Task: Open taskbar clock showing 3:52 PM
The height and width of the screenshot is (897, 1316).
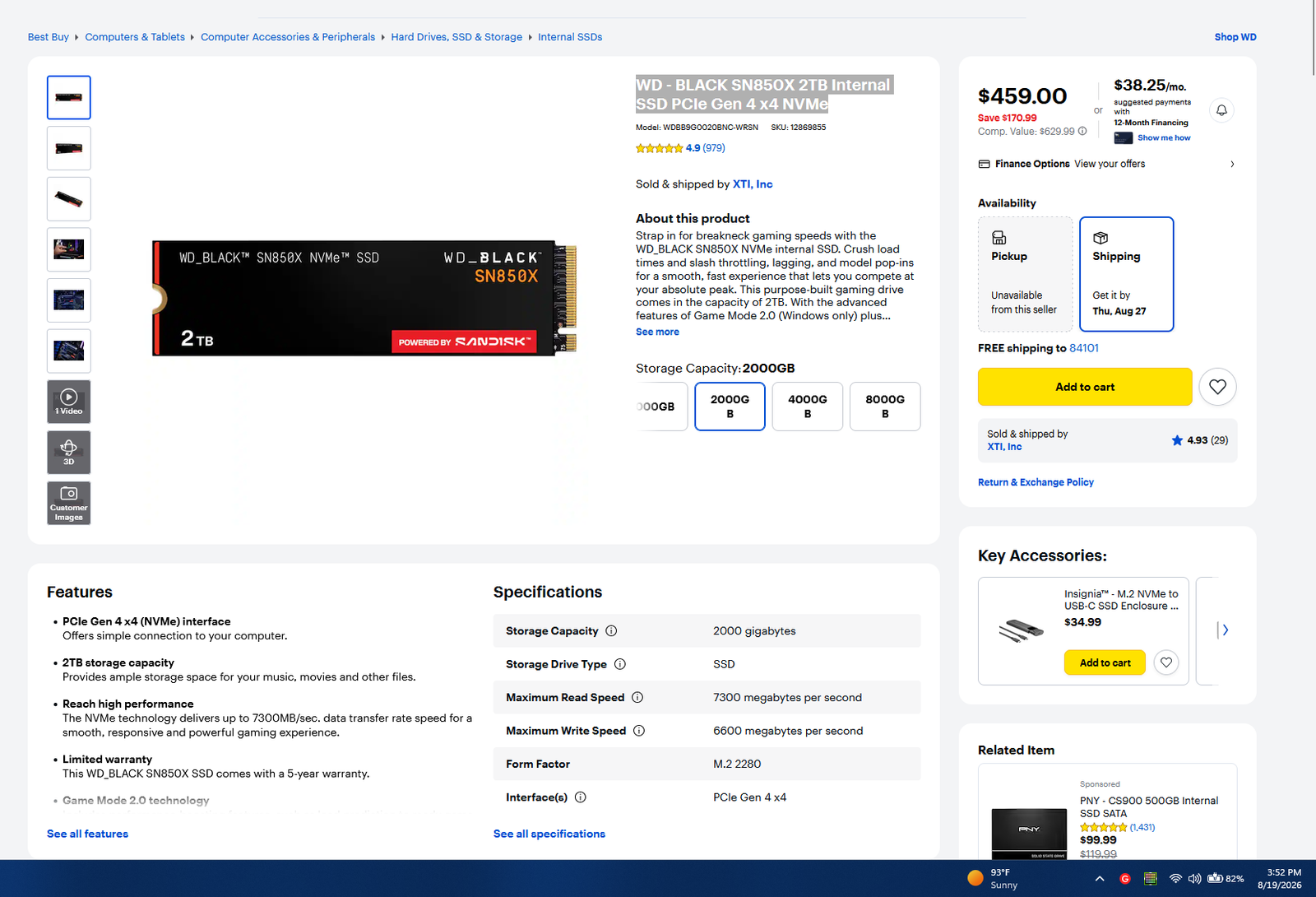Action: 1279,879
